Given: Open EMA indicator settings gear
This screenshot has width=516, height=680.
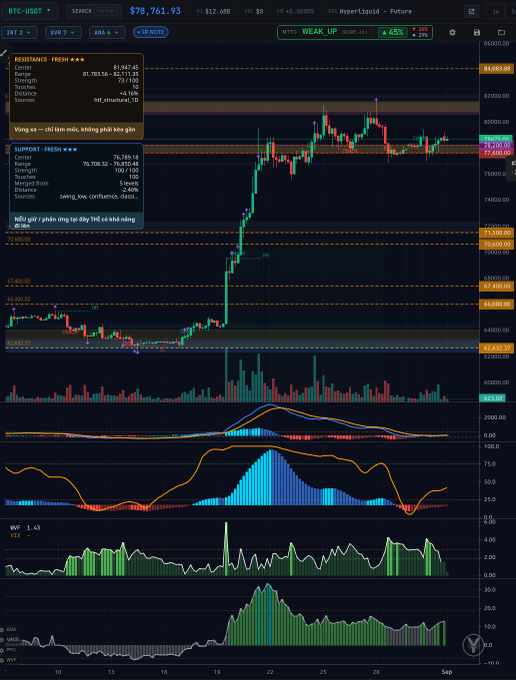Looking at the screenshot, I should 2,629.
